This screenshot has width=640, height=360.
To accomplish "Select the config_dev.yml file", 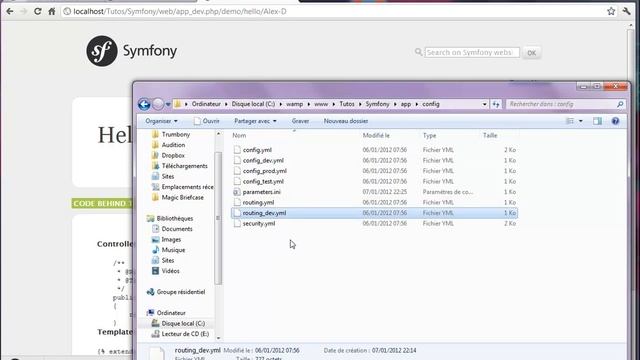I will point(374,161).
